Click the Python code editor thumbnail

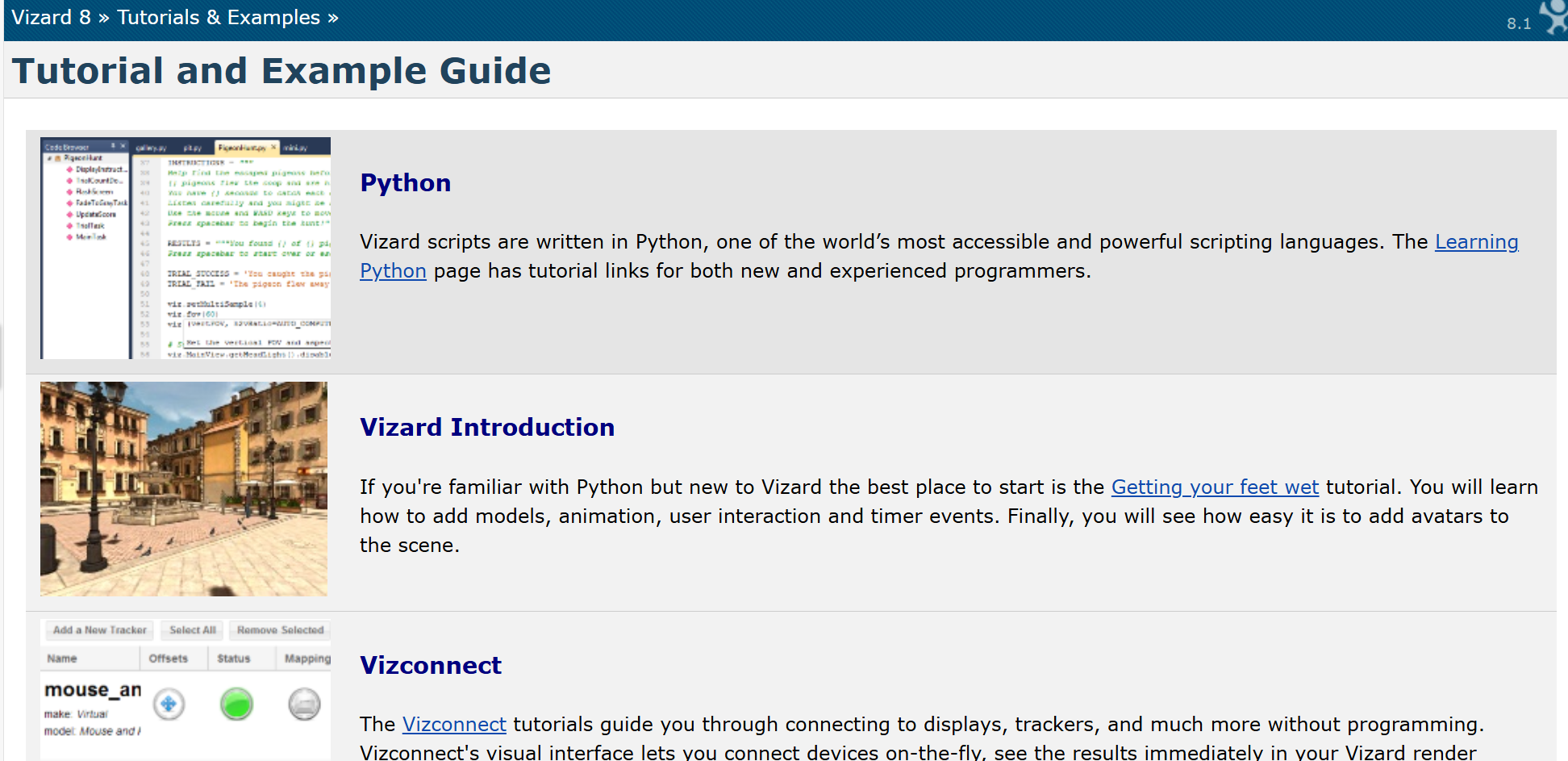coord(186,248)
